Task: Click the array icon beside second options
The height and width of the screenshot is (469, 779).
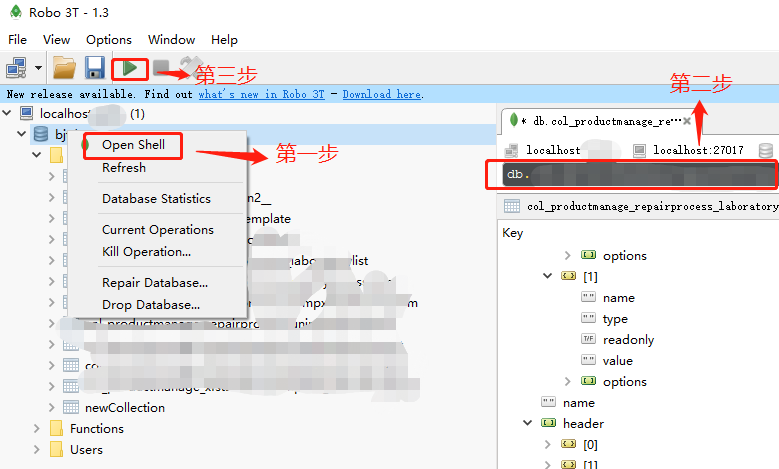Action: click(x=588, y=381)
